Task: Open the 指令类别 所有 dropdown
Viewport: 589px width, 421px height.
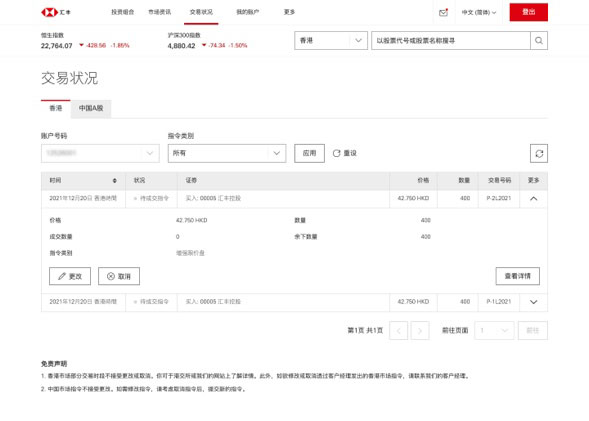Action: (x=227, y=153)
